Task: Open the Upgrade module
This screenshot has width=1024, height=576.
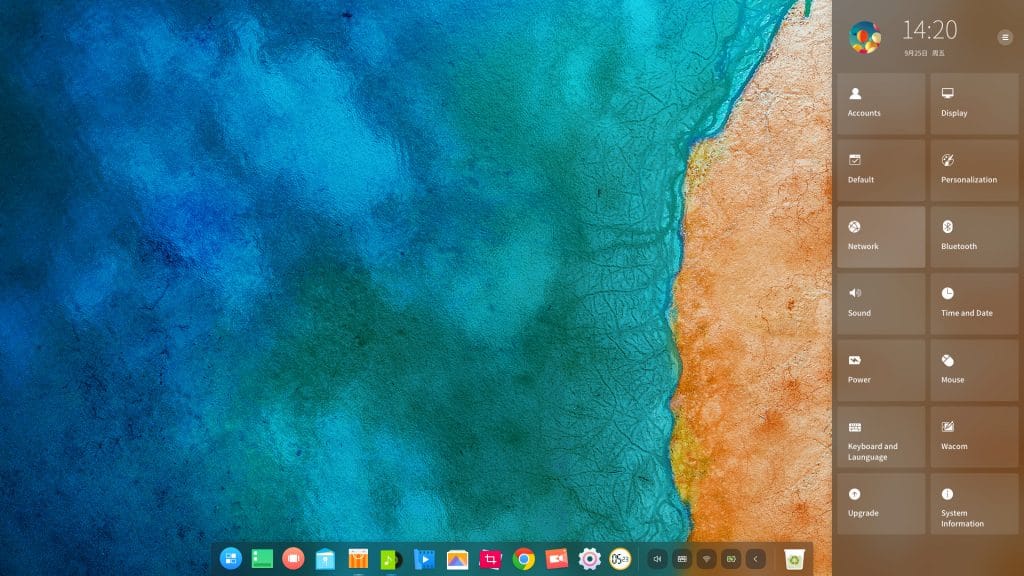Action: coord(881,504)
